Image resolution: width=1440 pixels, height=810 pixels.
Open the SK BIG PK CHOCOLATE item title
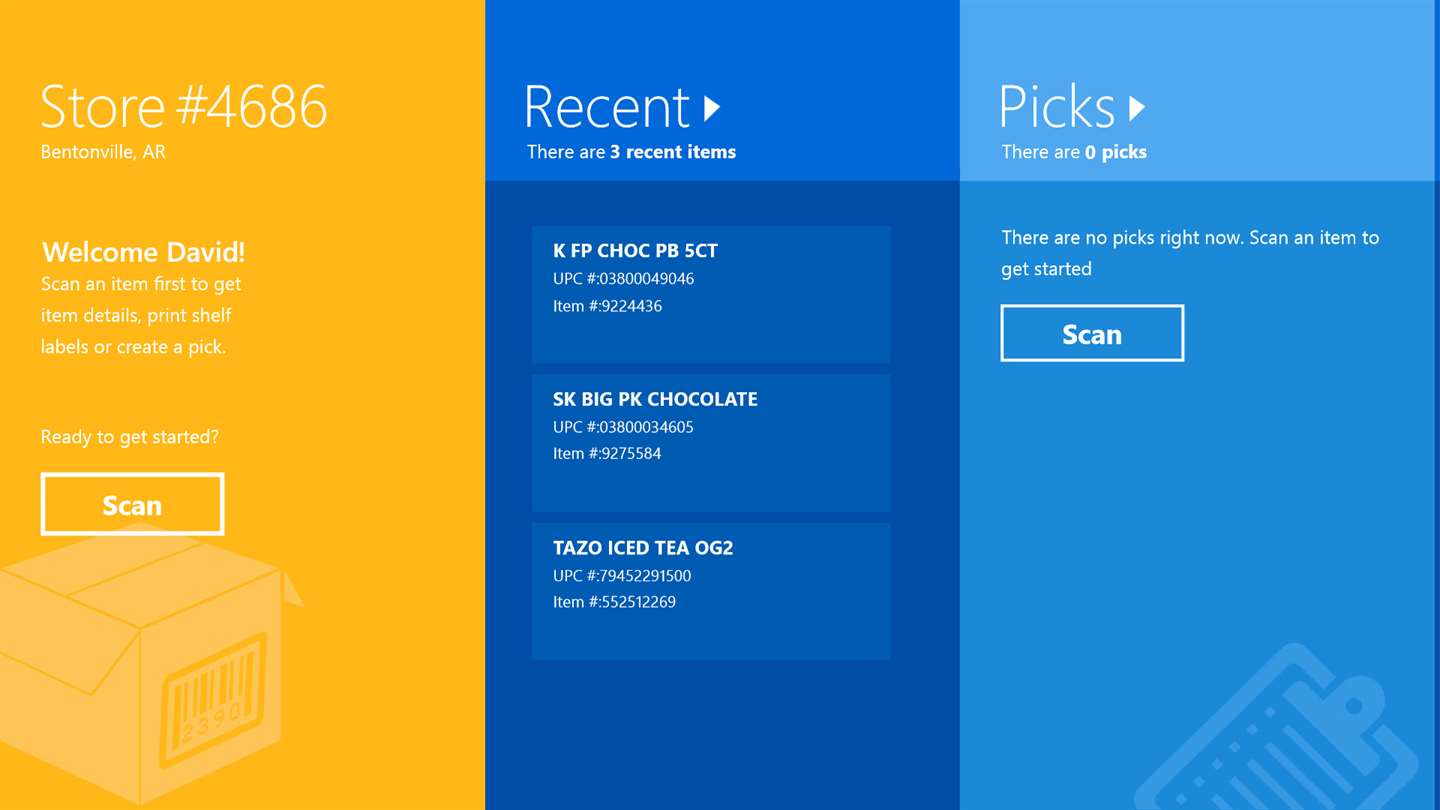pos(655,399)
